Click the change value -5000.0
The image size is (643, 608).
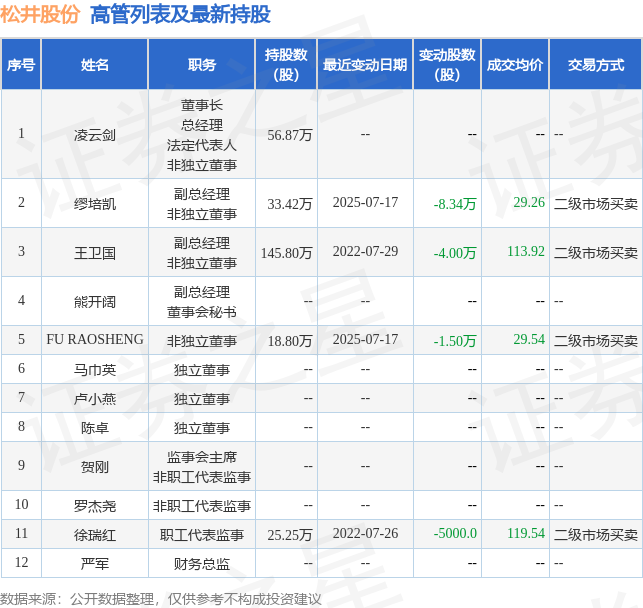pos(455,533)
